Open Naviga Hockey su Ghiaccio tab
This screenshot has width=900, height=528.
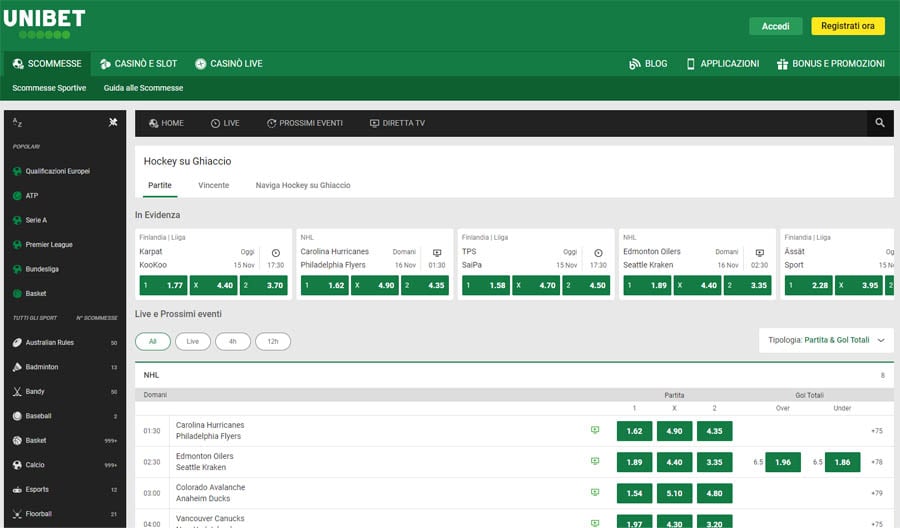click(303, 185)
